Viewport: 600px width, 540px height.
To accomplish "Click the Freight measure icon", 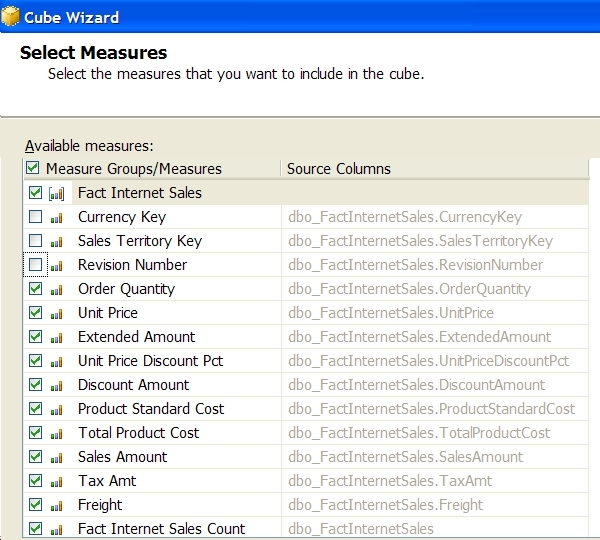I will pyautogui.click(x=56, y=506).
